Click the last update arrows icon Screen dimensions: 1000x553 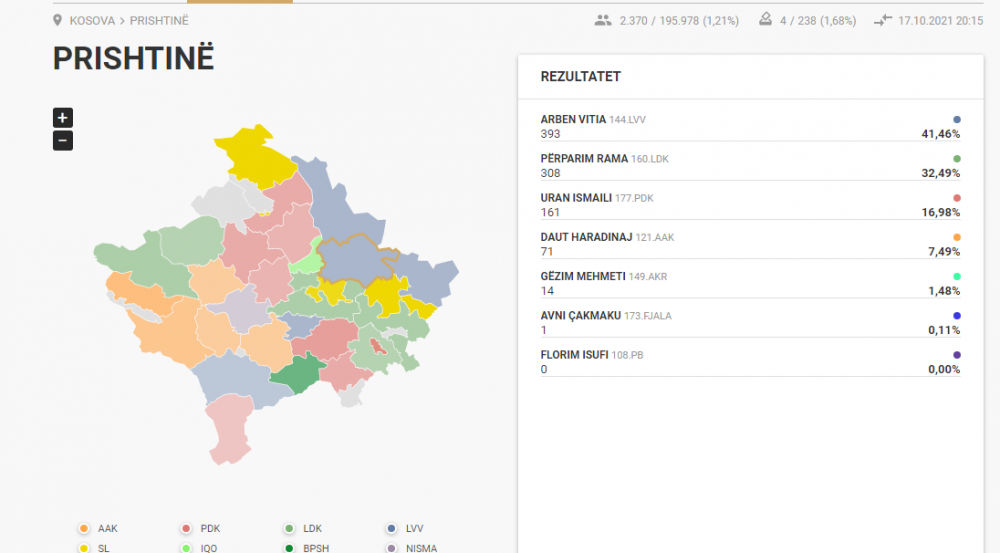(x=881, y=20)
